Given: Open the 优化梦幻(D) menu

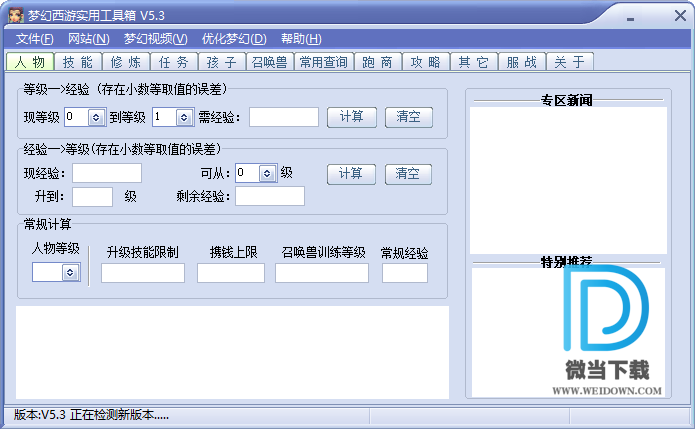Looking at the screenshot, I should [234, 39].
